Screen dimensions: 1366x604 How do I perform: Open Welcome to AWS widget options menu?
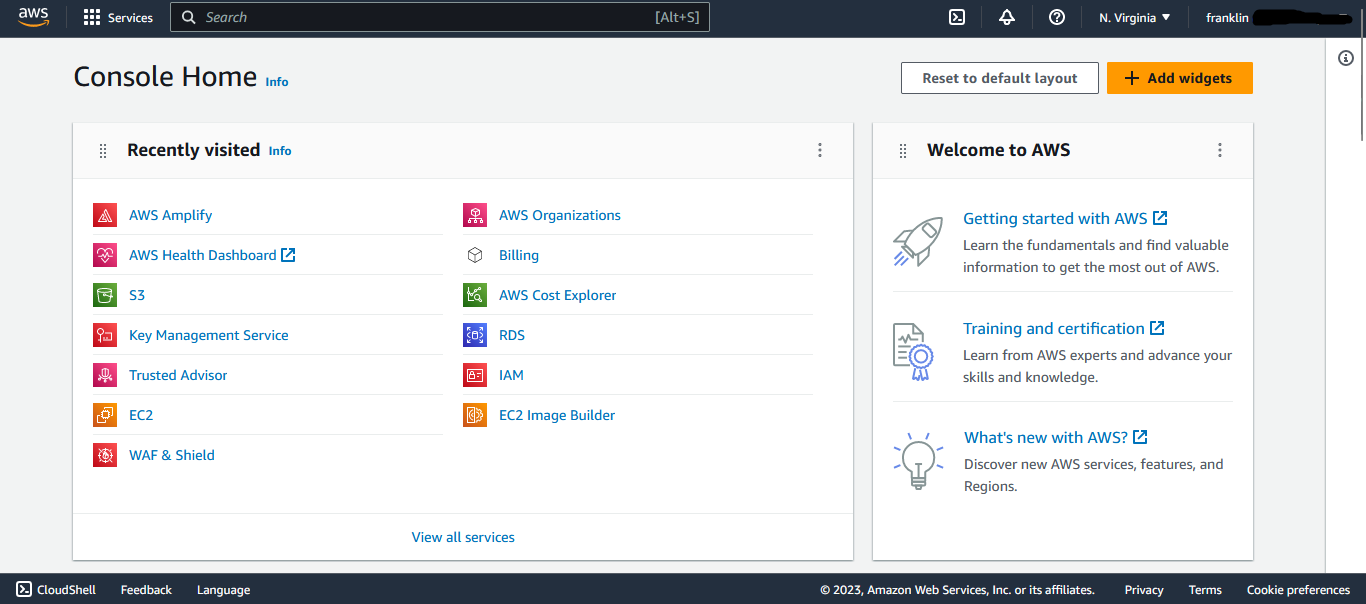point(1220,150)
